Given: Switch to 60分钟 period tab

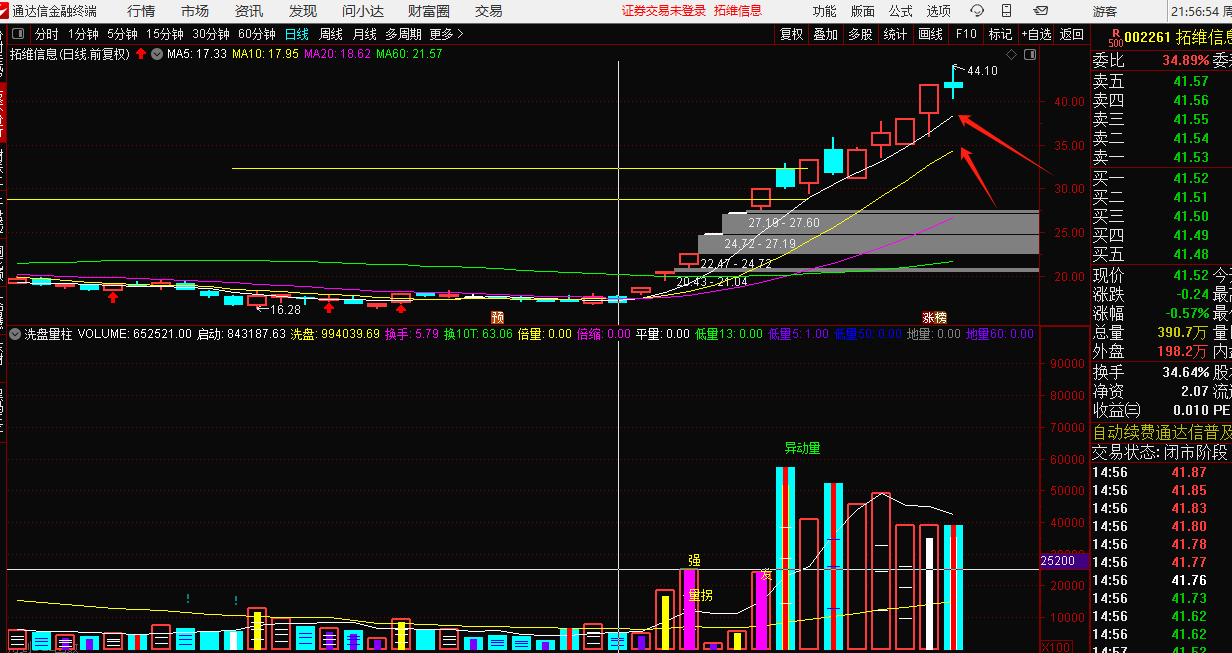Looking at the screenshot, I should [257, 34].
